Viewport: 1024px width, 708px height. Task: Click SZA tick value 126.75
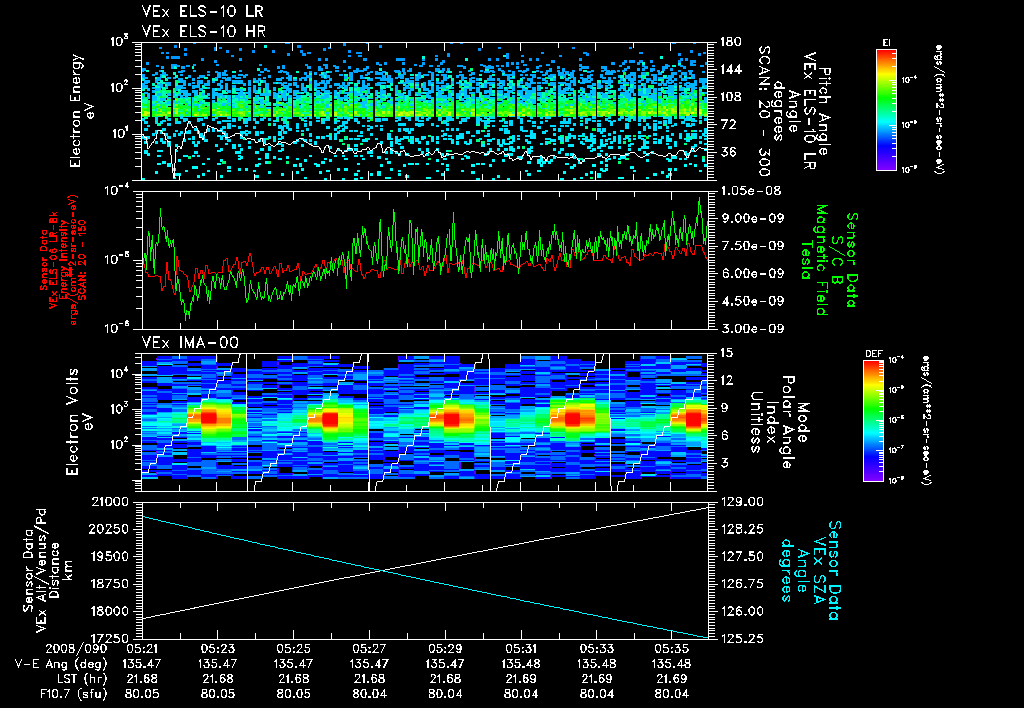741,584
